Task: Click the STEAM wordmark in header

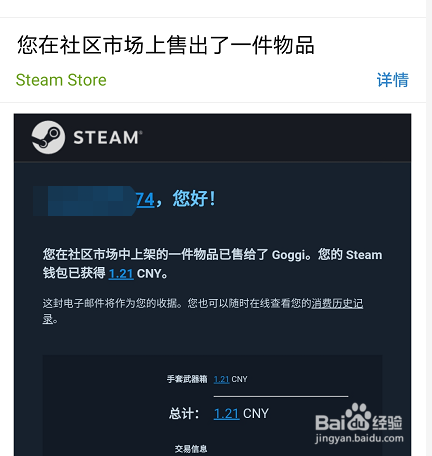Action: pos(108,137)
